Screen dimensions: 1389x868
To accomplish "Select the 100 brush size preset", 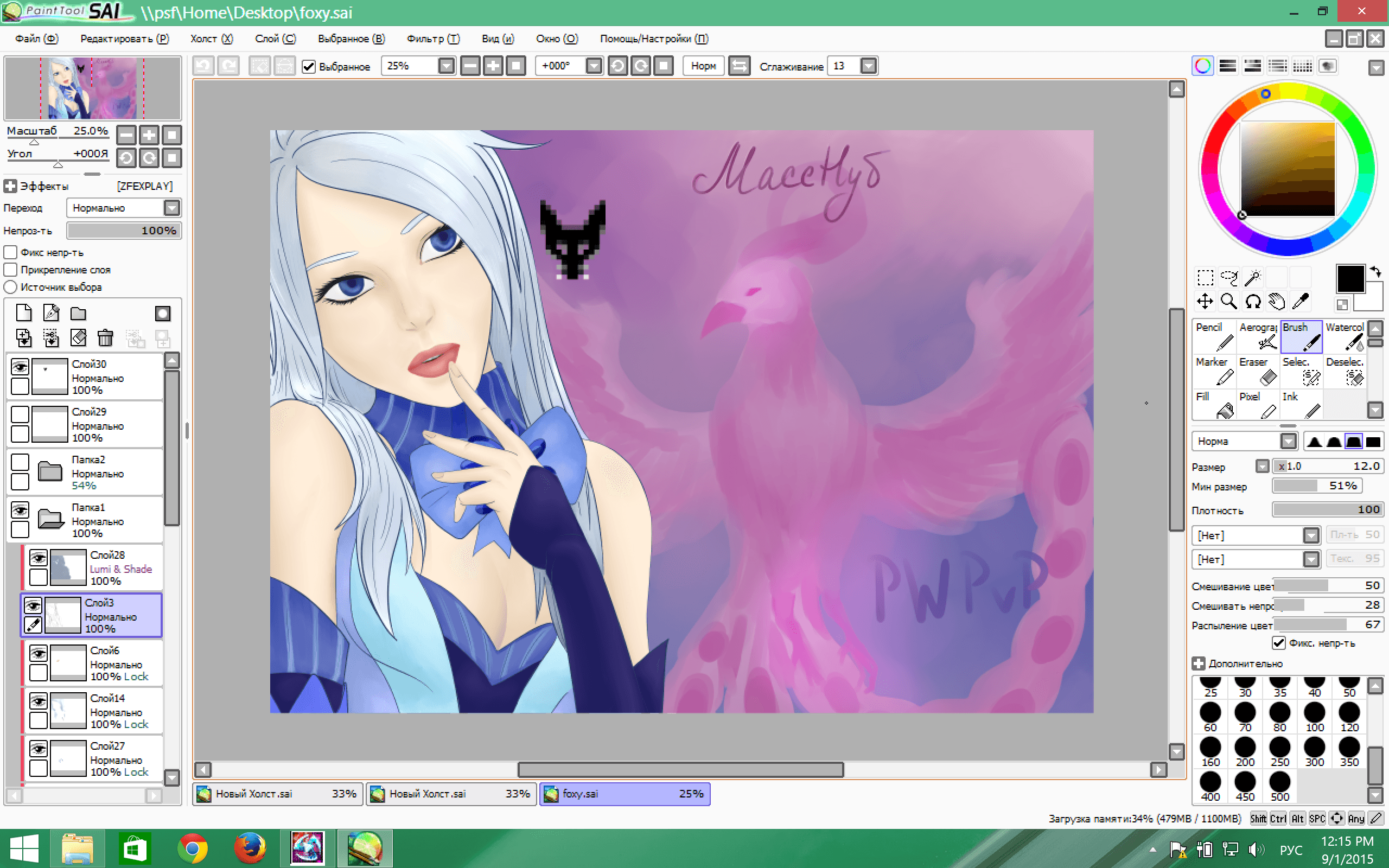I will pos(1314,718).
